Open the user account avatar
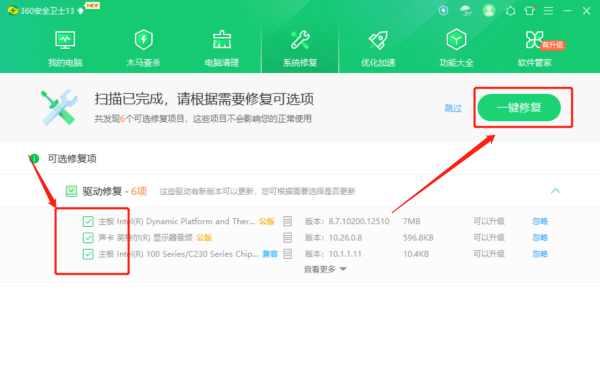The height and width of the screenshot is (378, 600). (489, 11)
